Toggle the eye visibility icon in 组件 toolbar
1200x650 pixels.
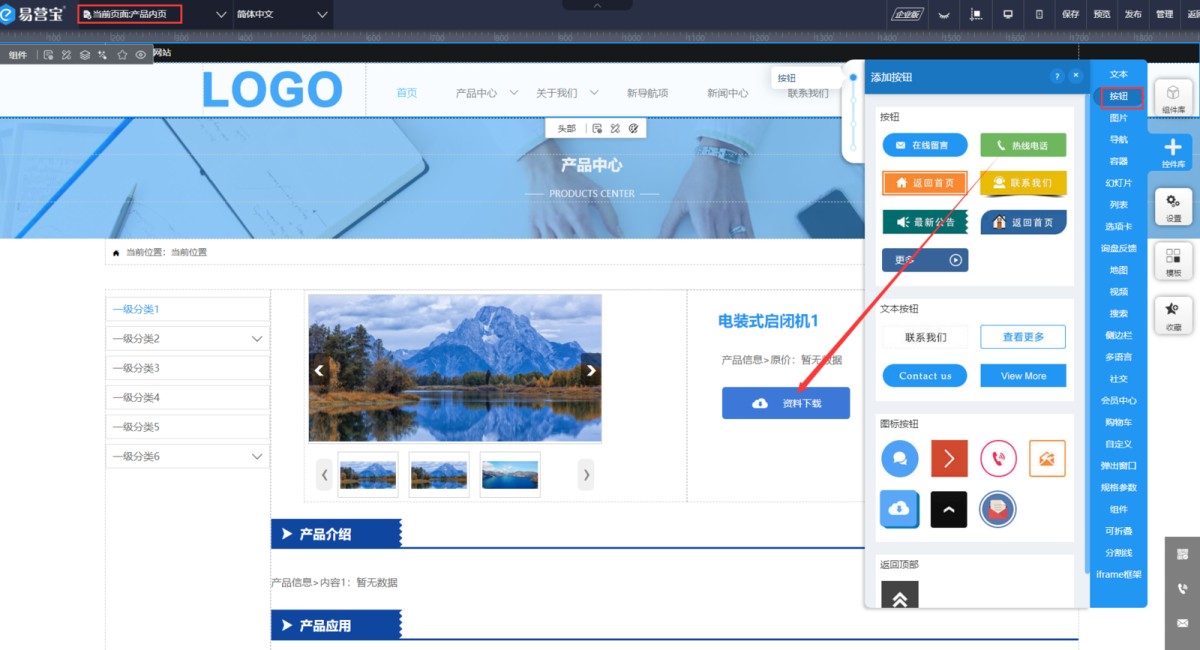pos(141,55)
